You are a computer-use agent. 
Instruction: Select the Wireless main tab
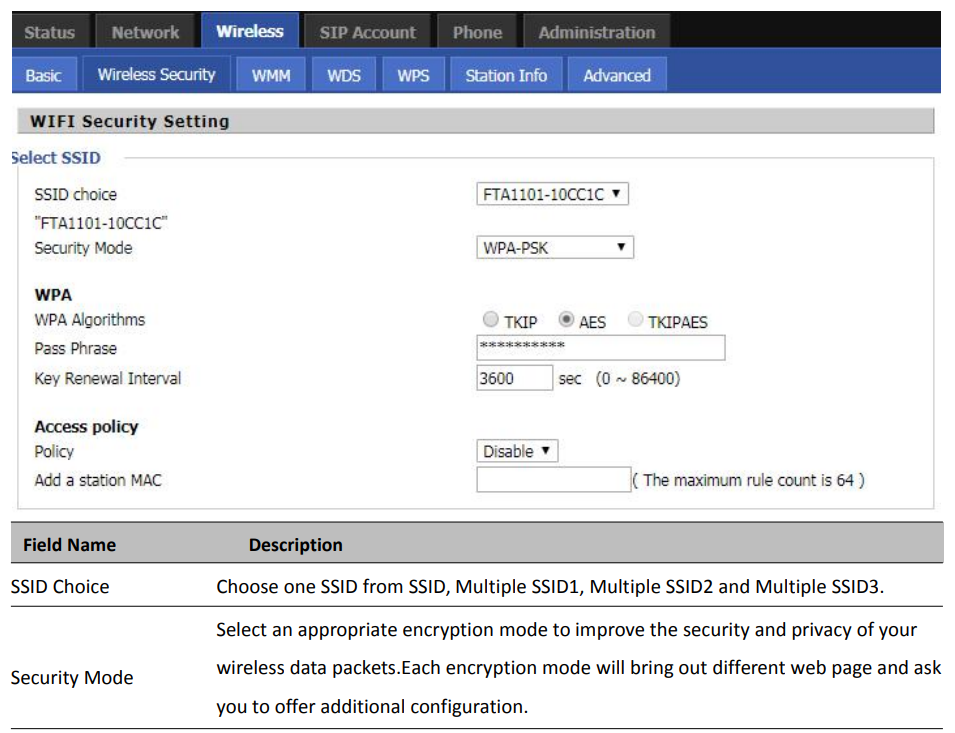click(250, 30)
